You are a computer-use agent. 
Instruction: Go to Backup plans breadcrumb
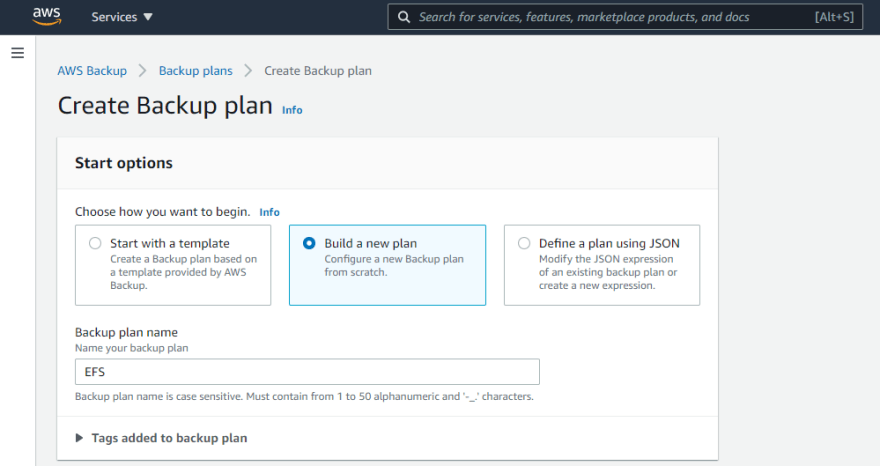[x=195, y=71]
